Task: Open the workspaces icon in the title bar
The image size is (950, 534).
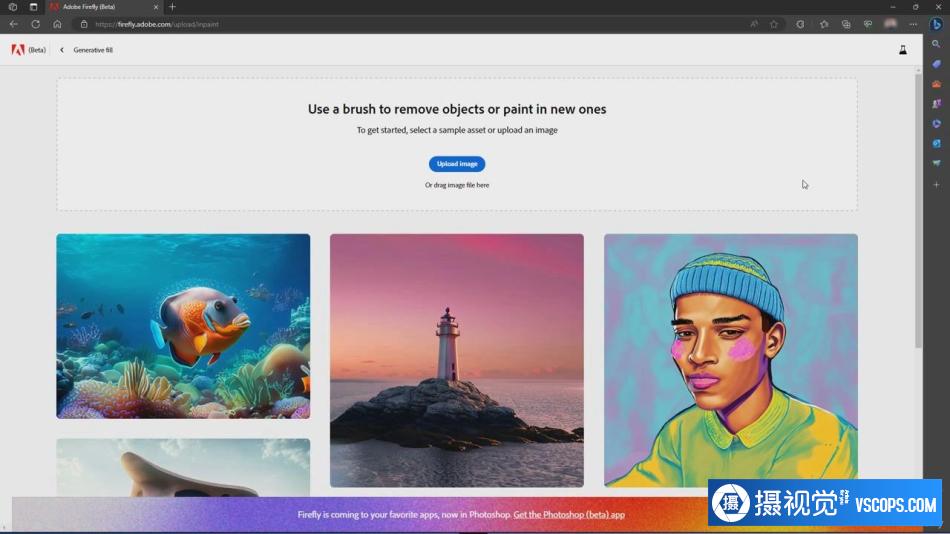Action: pos(13,7)
